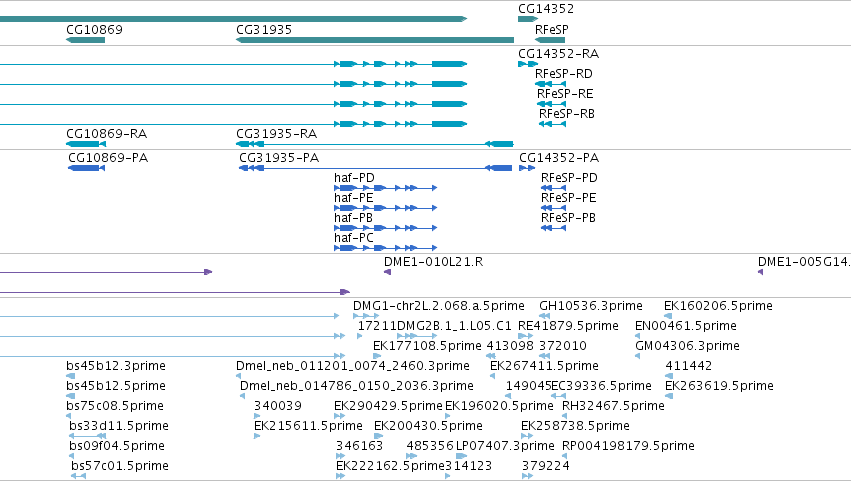
Task: Open the EK290429.5prime EST label
Action: point(389,406)
